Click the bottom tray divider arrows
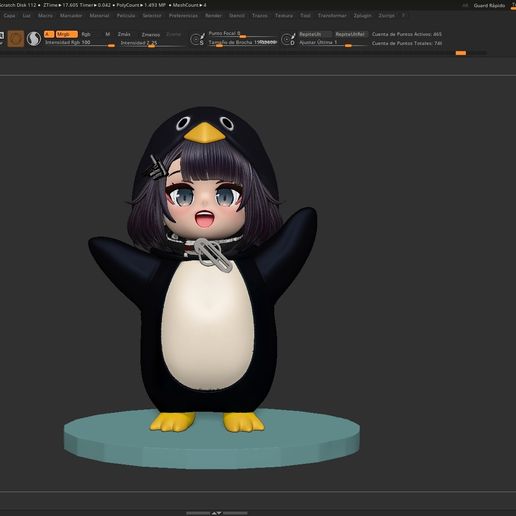The width and height of the screenshot is (516, 516). pyautogui.click(x=217, y=513)
